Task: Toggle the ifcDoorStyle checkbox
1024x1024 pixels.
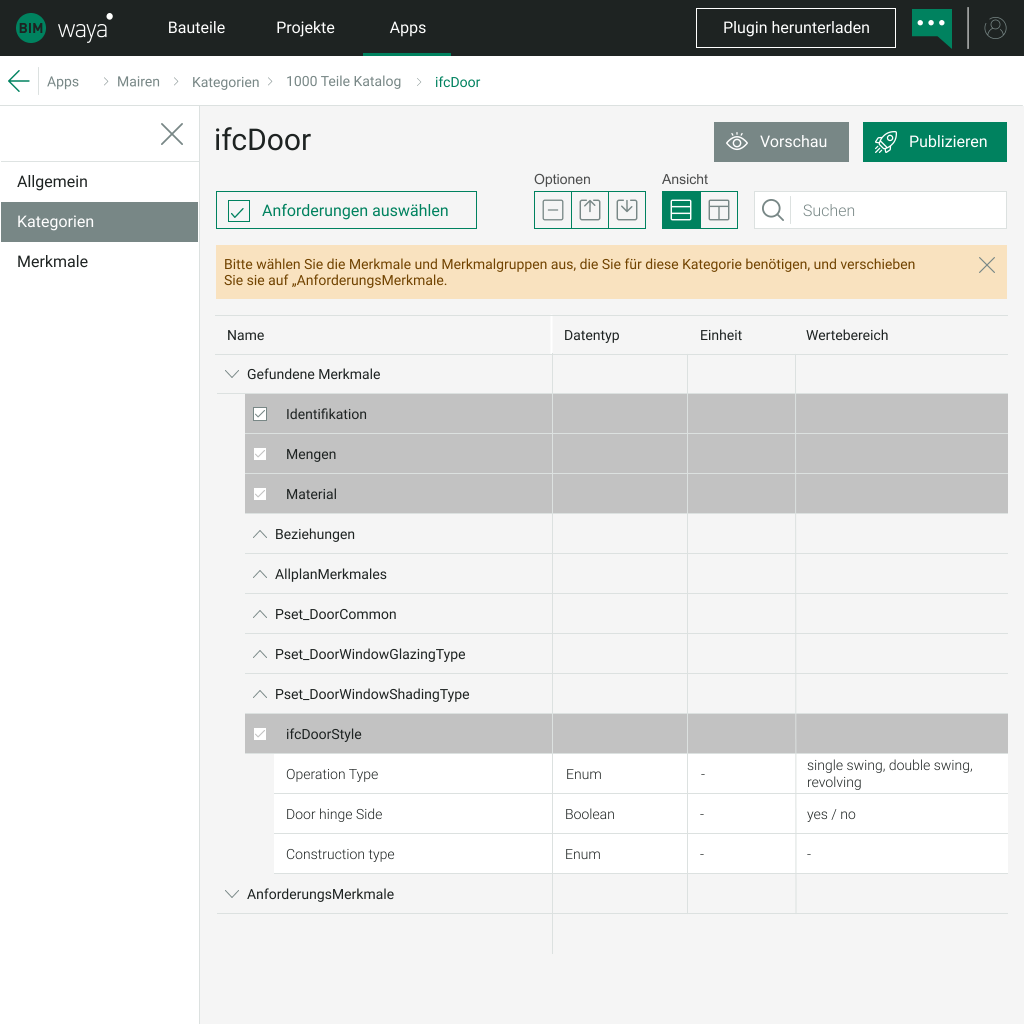Action: [x=260, y=734]
